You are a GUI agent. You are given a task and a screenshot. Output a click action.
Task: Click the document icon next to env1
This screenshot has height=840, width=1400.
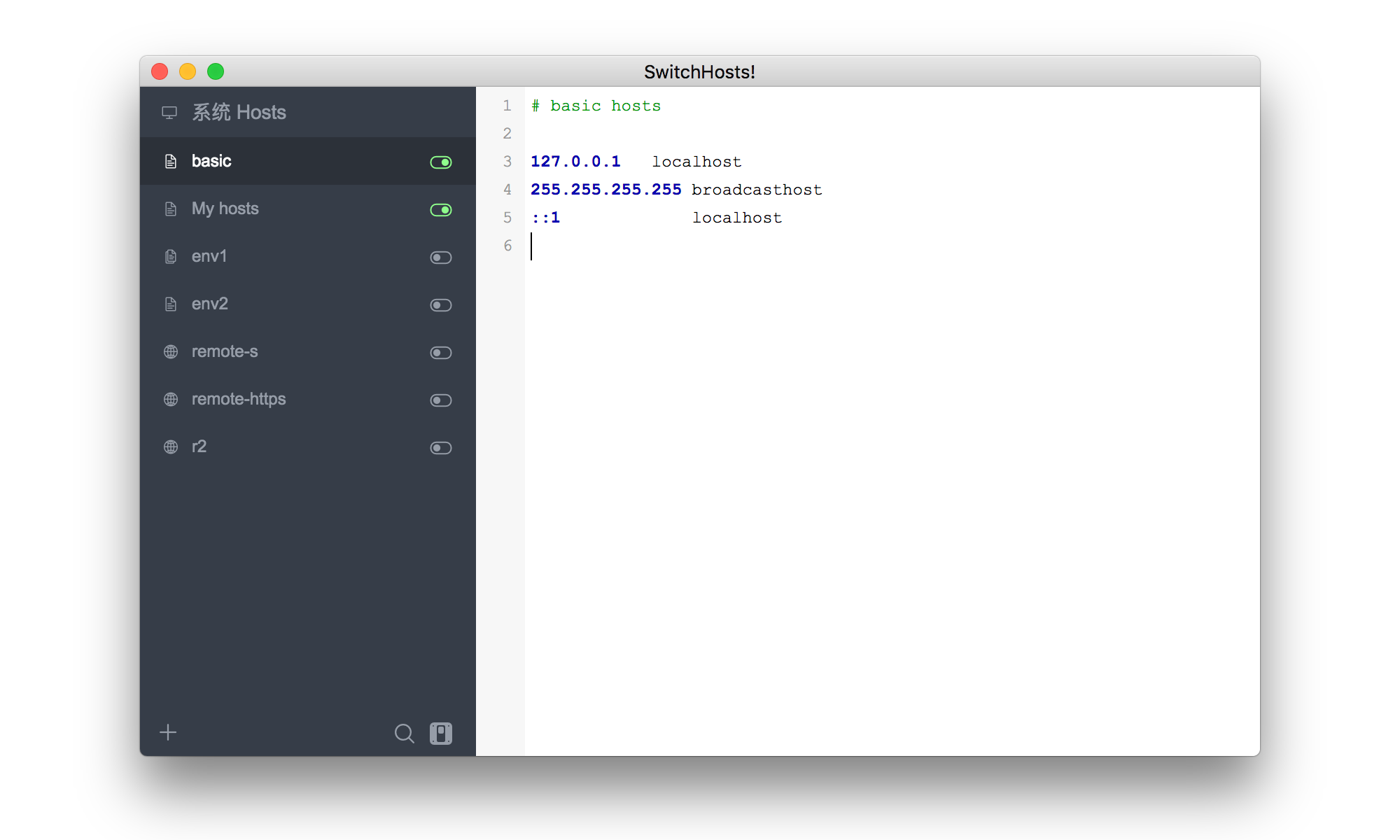click(170, 257)
